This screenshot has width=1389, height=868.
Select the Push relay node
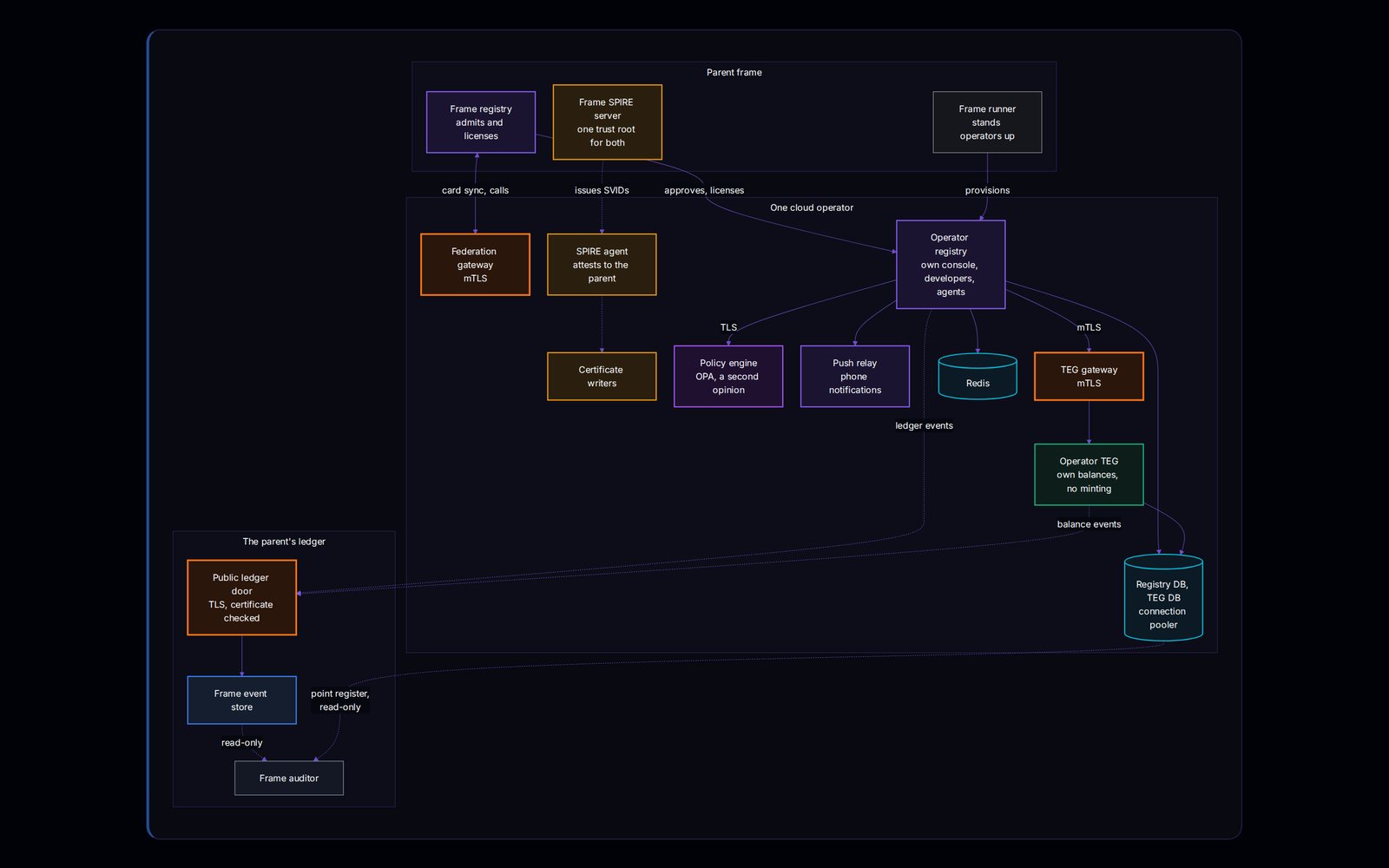(x=855, y=377)
